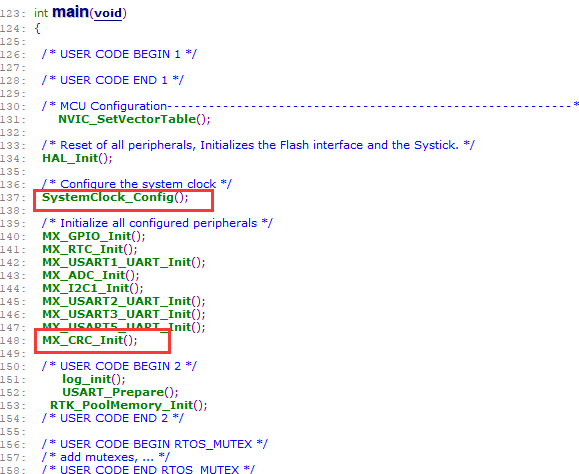Click Initialize all configured peripherals comment

(157, 223)
